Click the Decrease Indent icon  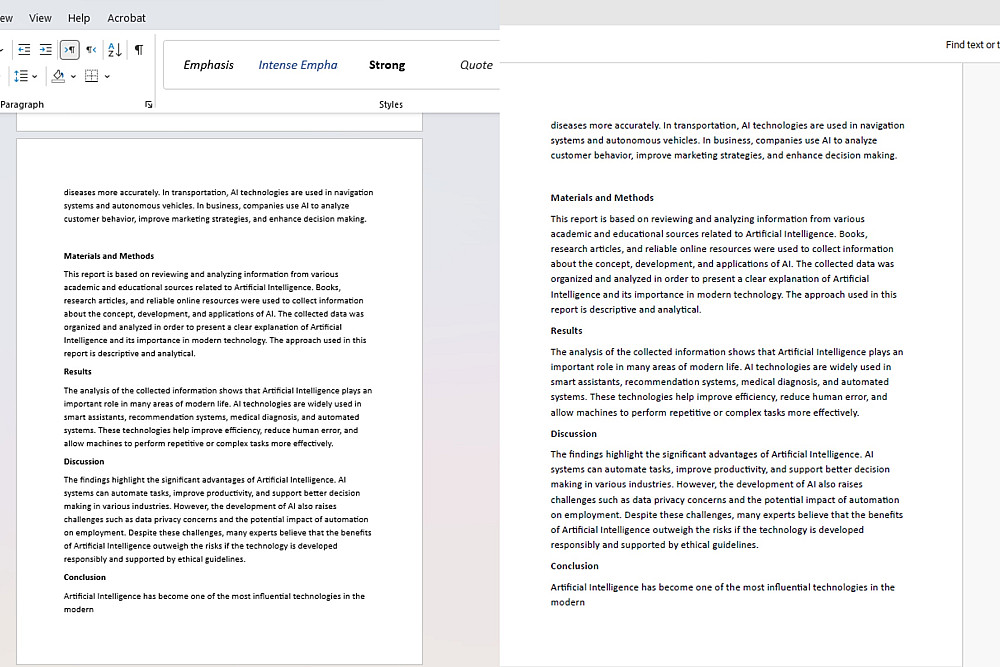(24, 50)
